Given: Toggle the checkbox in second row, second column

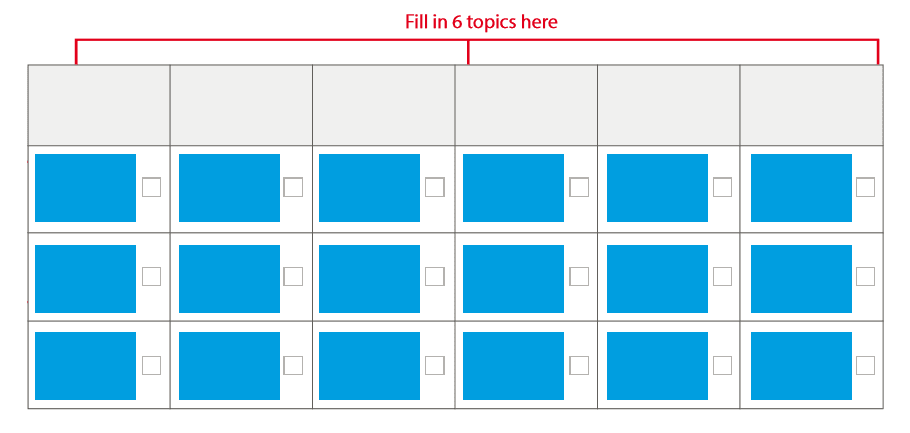Looking at the screenshot, I should point(293,276).
